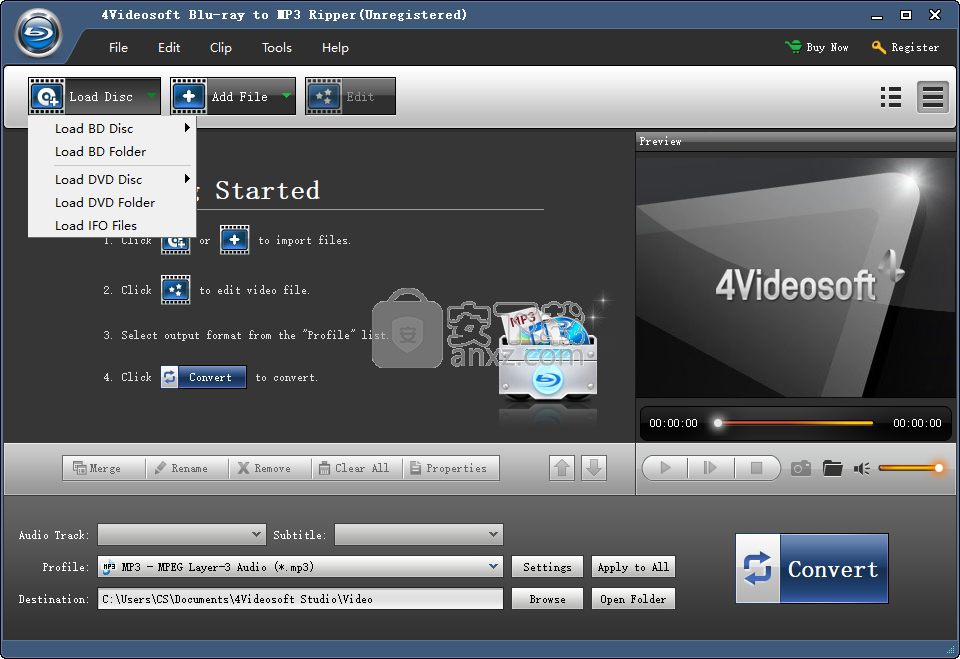The height and width of the screenshot is (659, 960).
Task: Open the File menu
Action: (x=118, y=48)
